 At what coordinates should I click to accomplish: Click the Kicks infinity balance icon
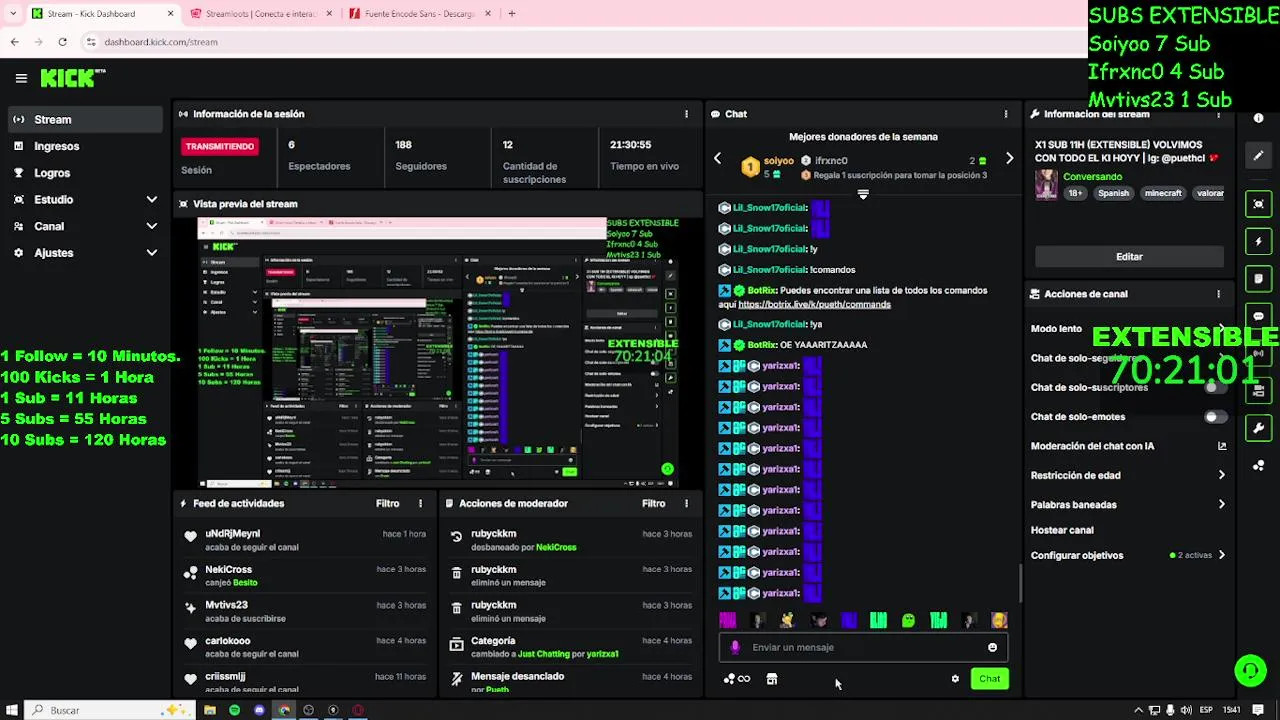click(737, 679)
